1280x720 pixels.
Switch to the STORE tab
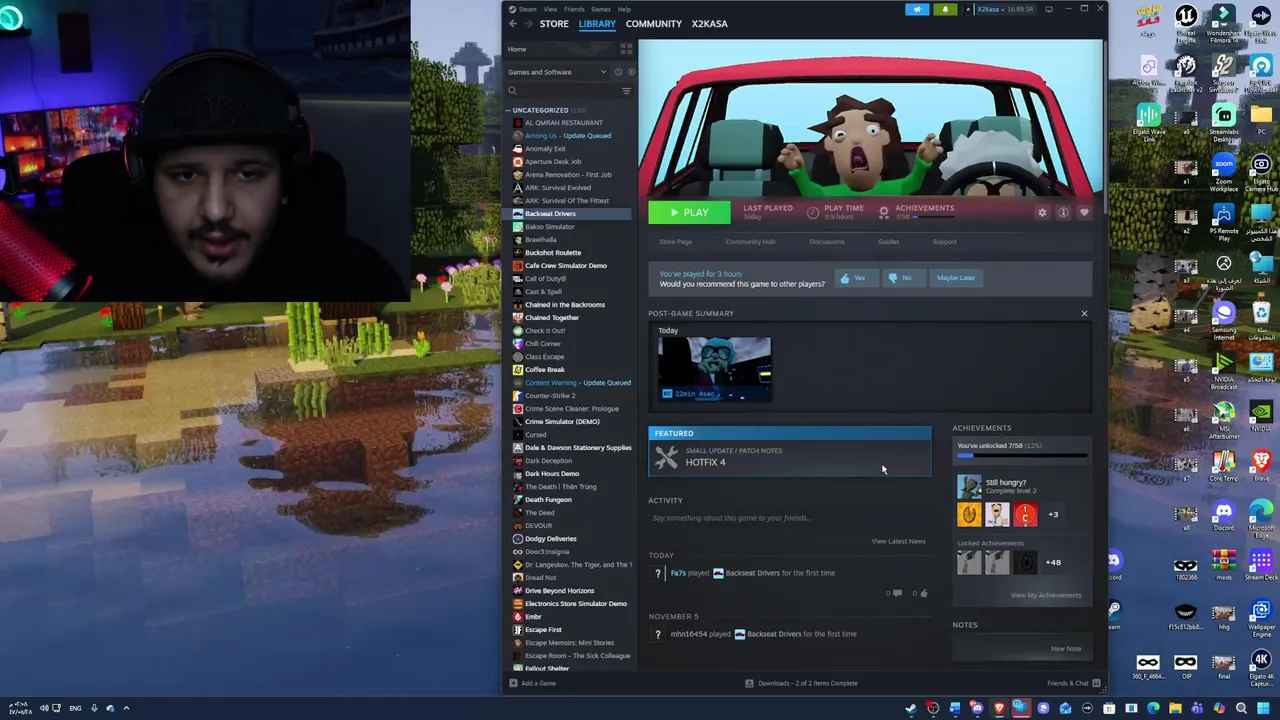click(x=554, y=23)
